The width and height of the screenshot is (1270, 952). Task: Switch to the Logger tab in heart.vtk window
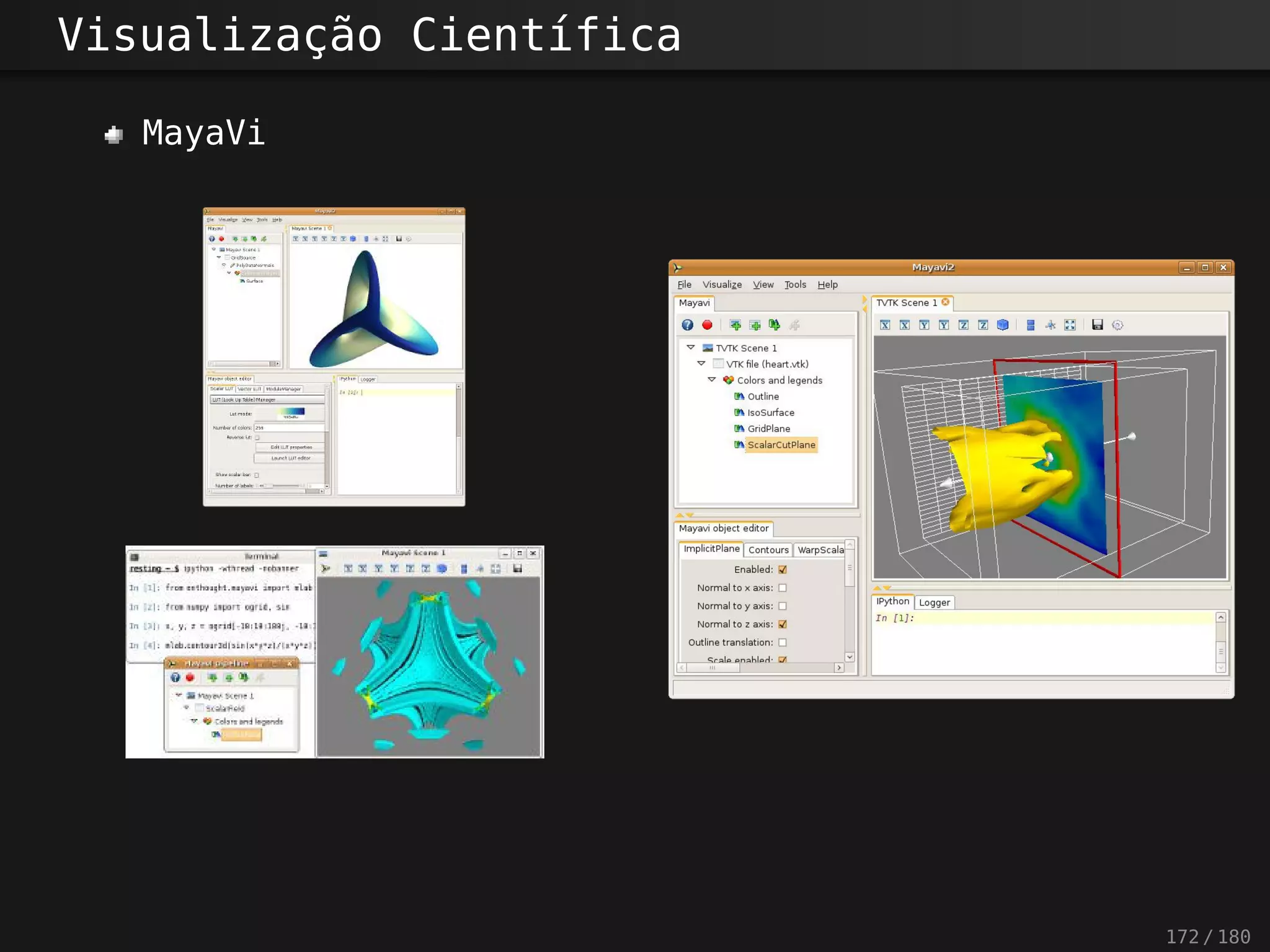[x=935, y=602]
